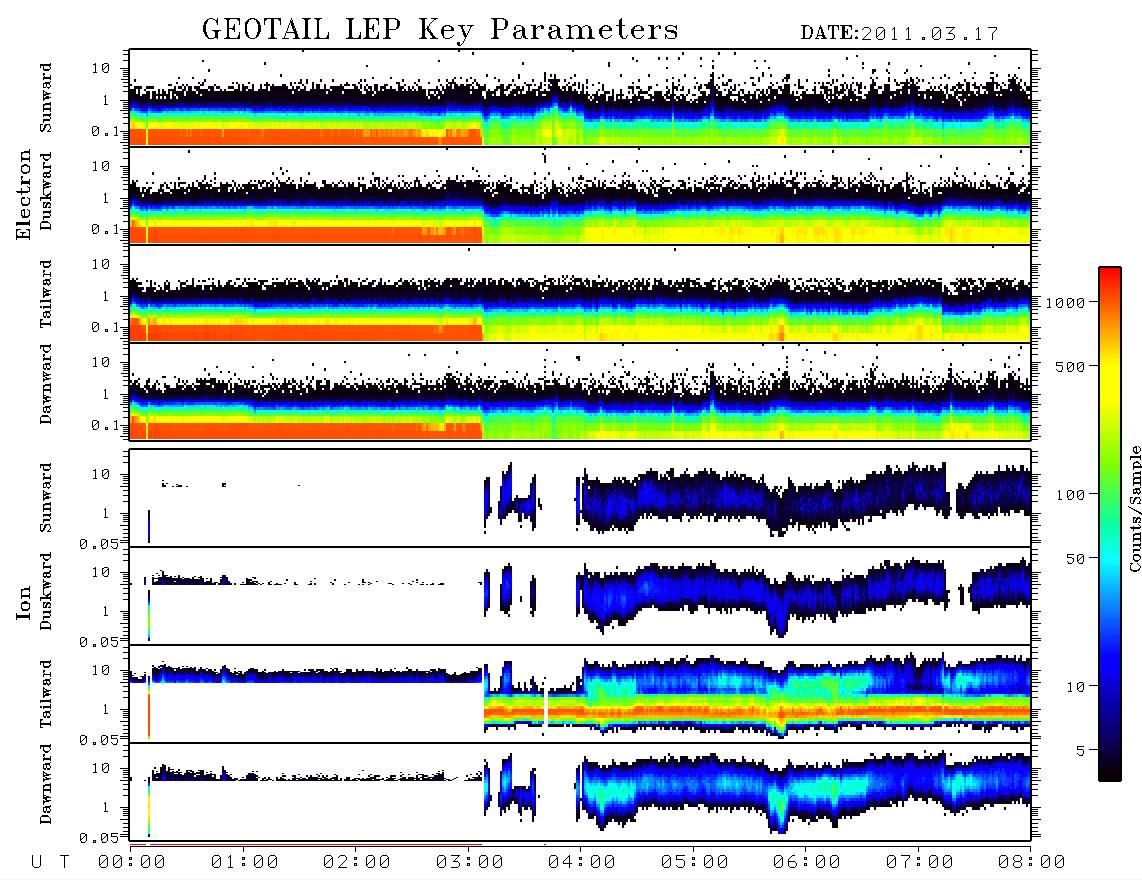Select the "DATE:2011.03.17" label
This screenshot has width=1142, height=880.
tap(899, 33)
